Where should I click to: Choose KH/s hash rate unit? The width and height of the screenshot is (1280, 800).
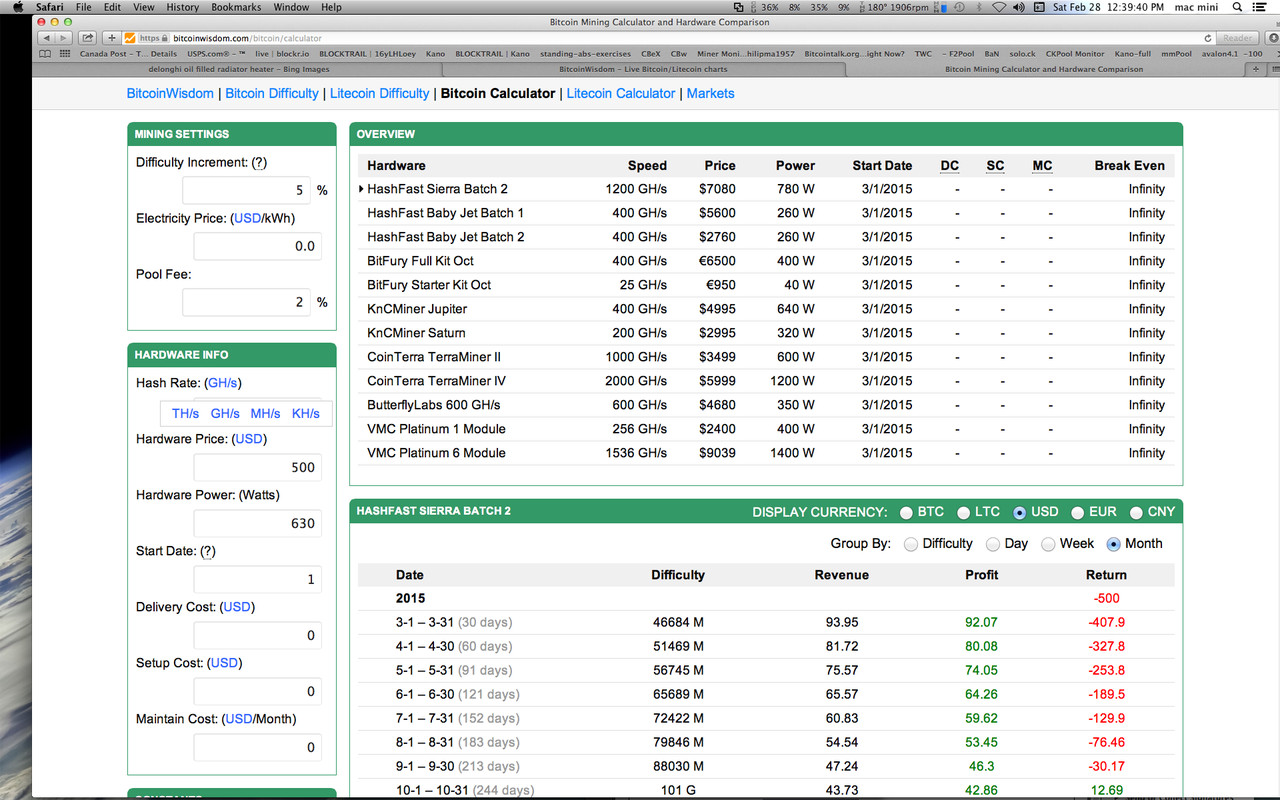point(306,413)
